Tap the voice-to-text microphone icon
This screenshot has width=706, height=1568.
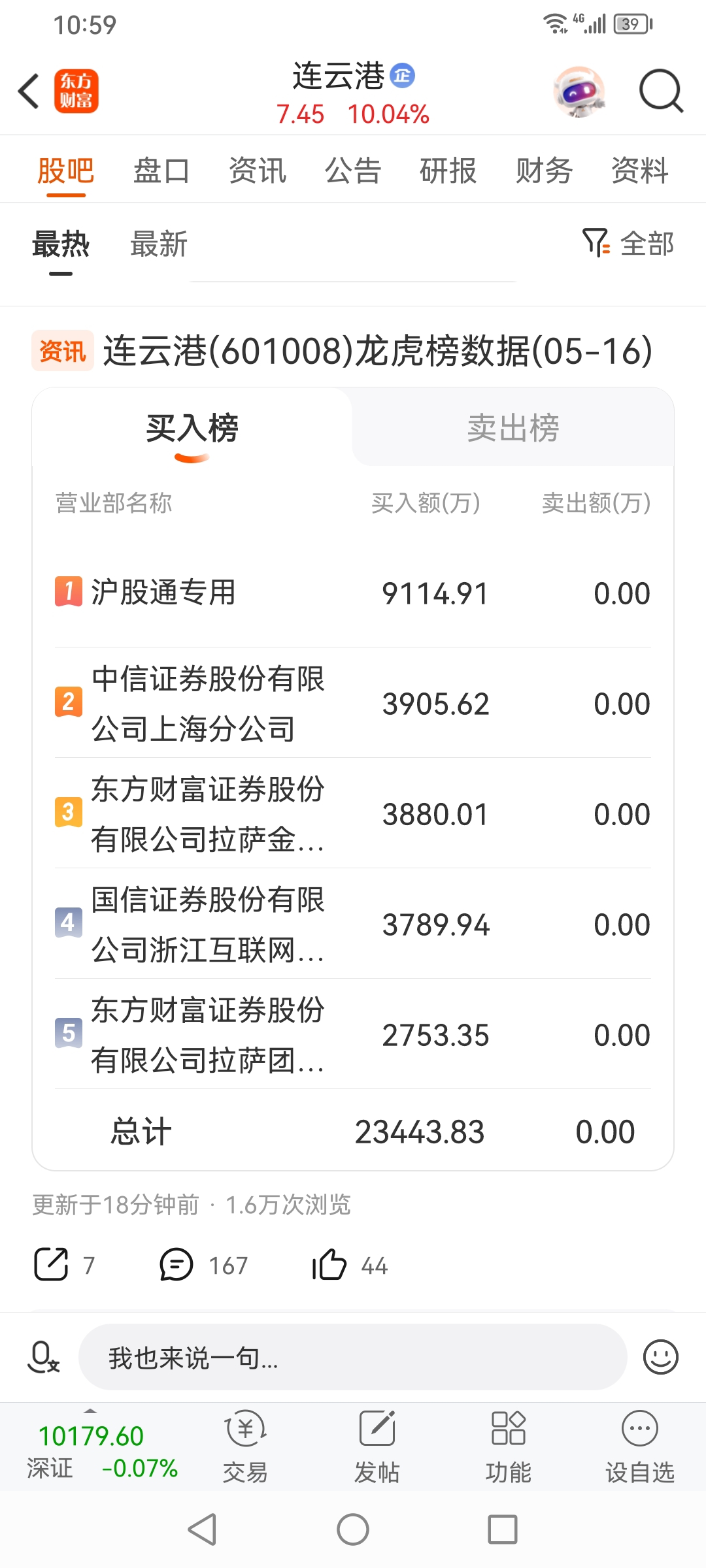tap(43, 1358)
